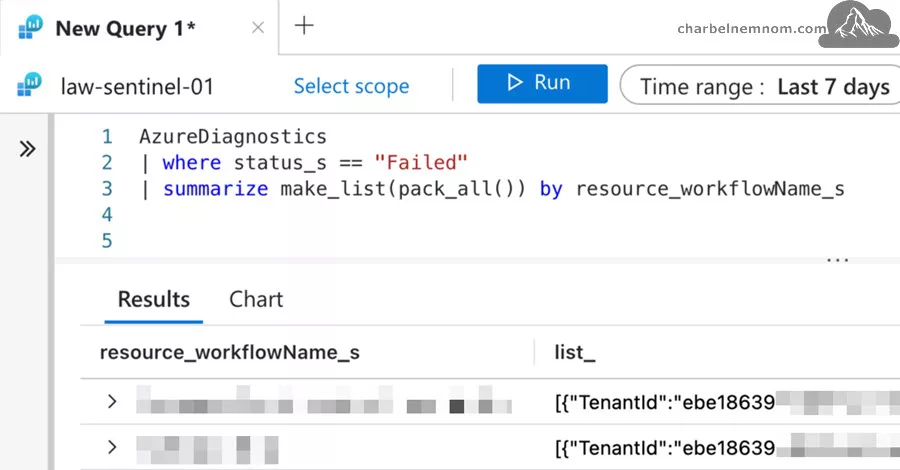Click the law-sentinel-01 workspace icon
The height and width of the screenshot is (470, 900).
click(29, 85)
